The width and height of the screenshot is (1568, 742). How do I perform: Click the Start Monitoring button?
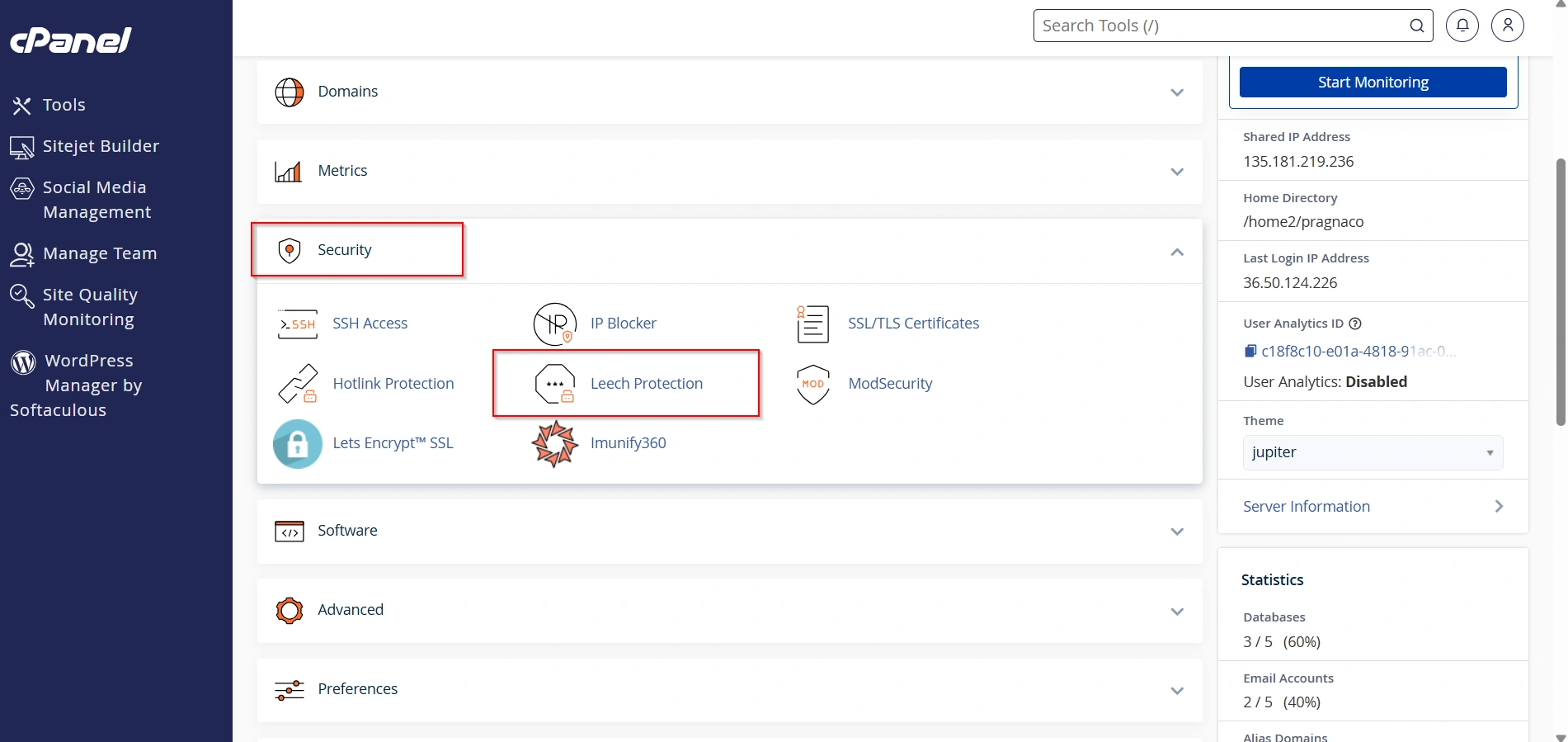tap(1373, 83)
